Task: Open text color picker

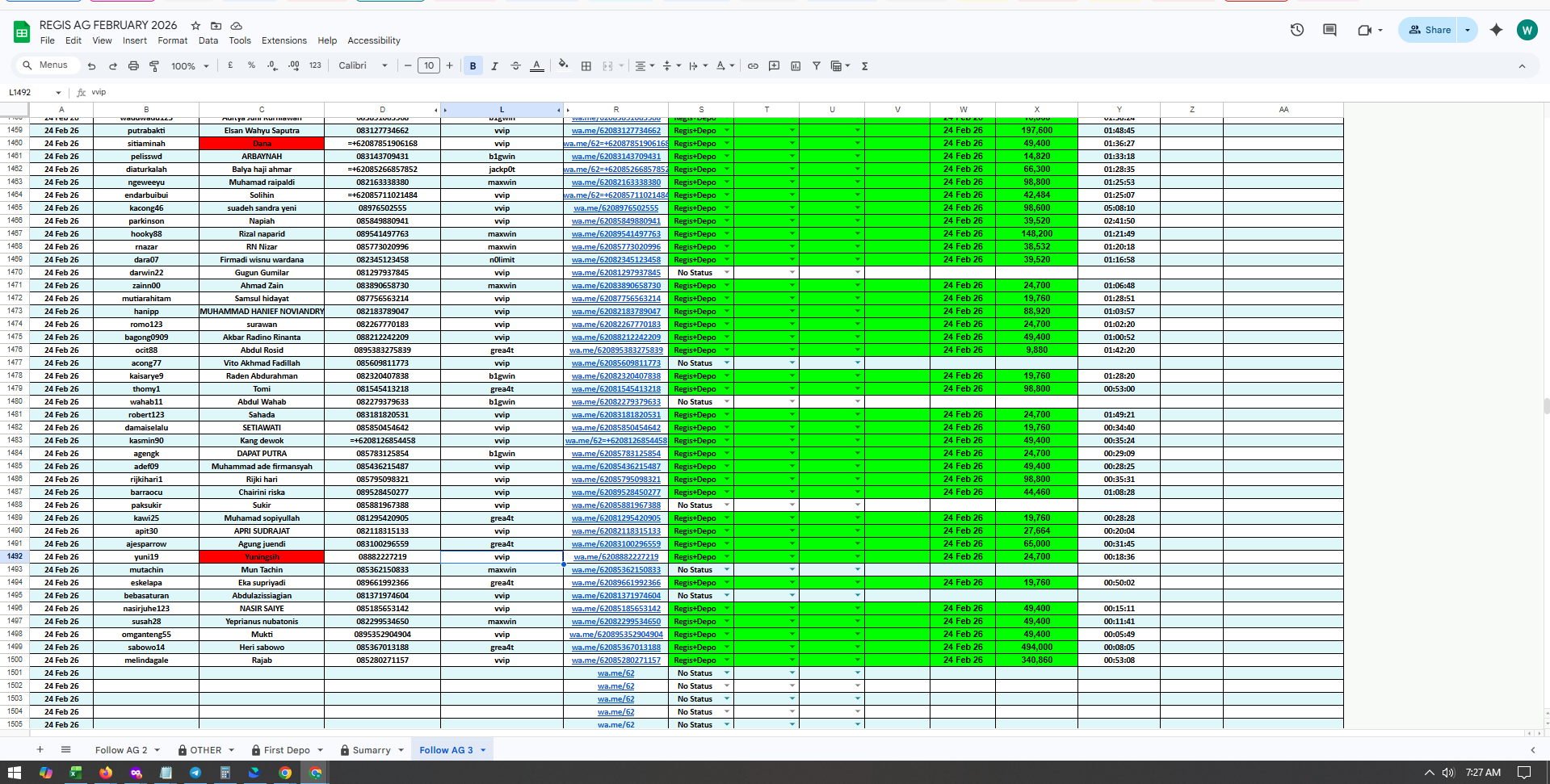Action: pyautogui.click(x=536, y=66)
